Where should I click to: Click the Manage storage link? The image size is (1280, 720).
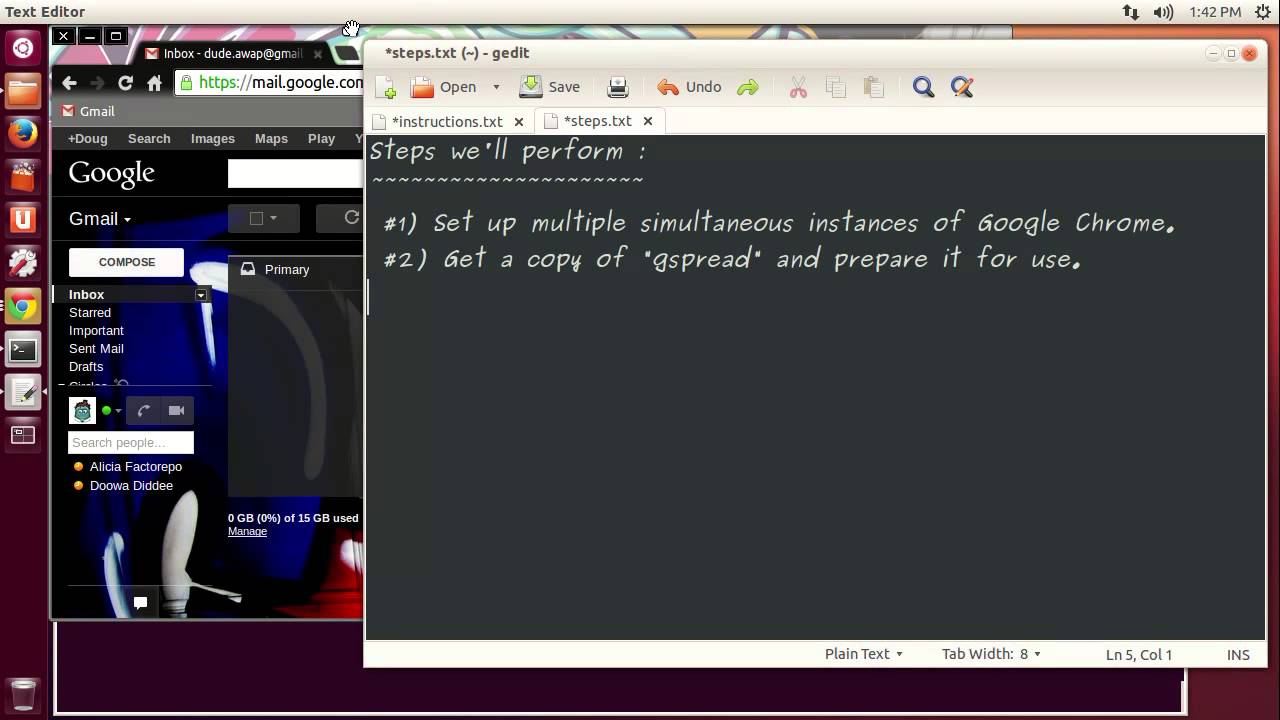point(247,532)
